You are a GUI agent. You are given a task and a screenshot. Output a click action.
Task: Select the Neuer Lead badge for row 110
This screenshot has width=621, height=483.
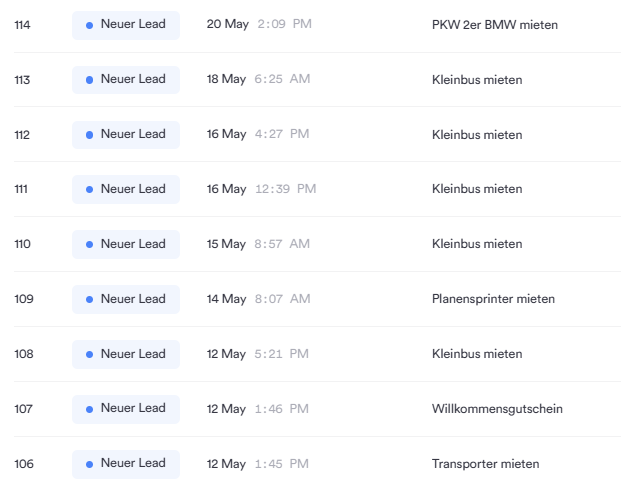click(x=126, y=245)
